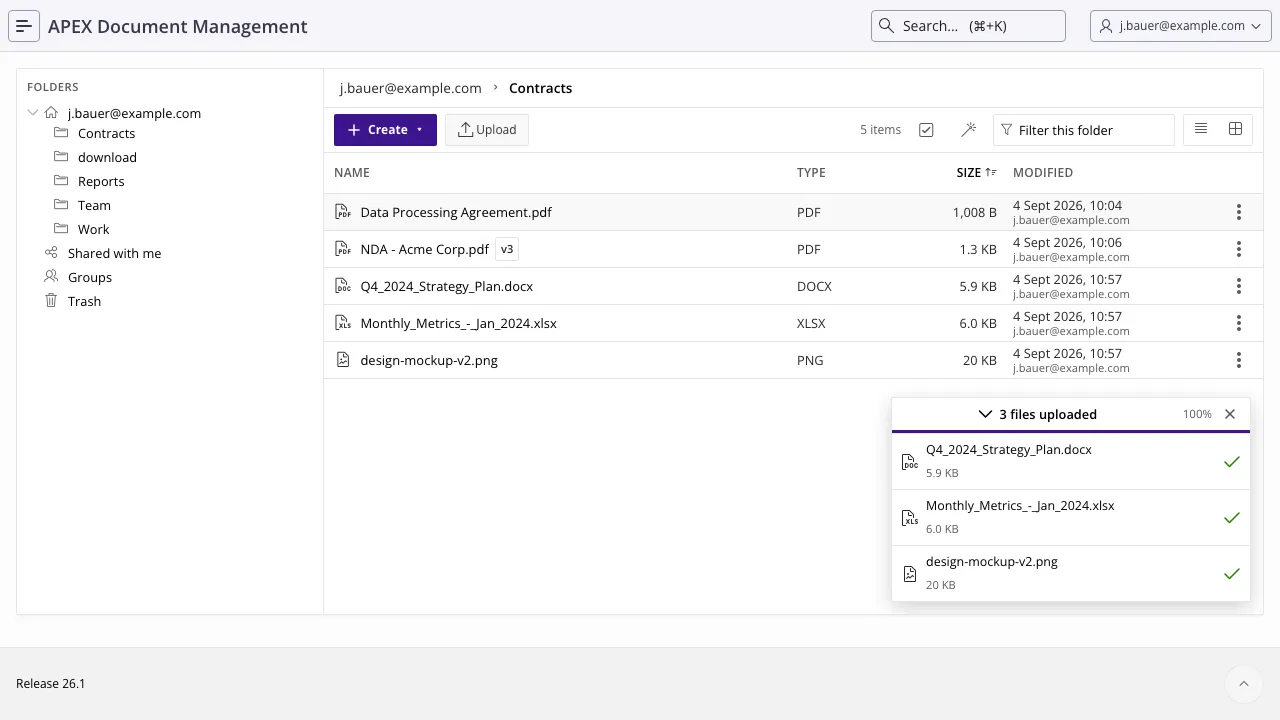Open the Trash folder

click(x=84, y=301)
